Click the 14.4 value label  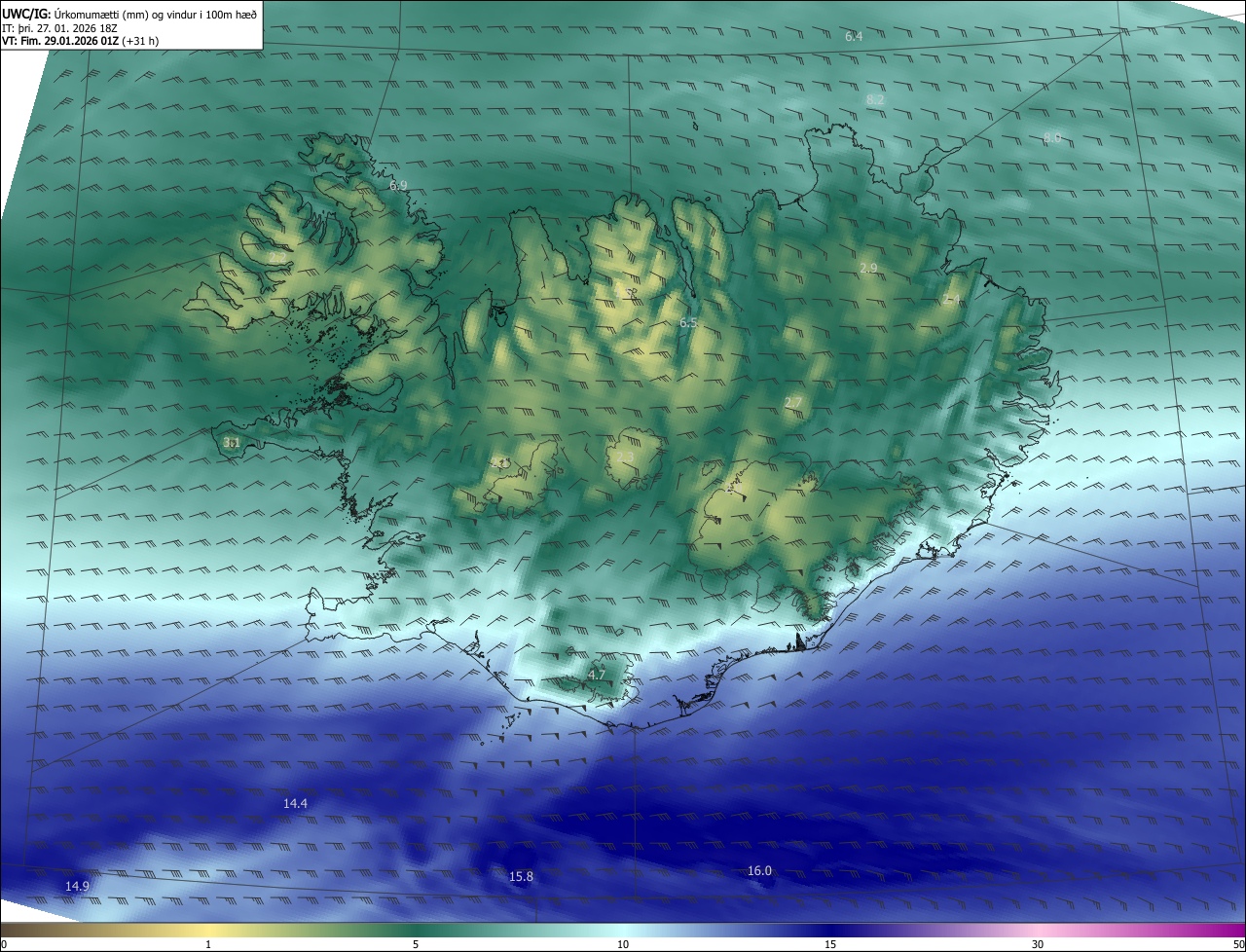click(295, 804)
